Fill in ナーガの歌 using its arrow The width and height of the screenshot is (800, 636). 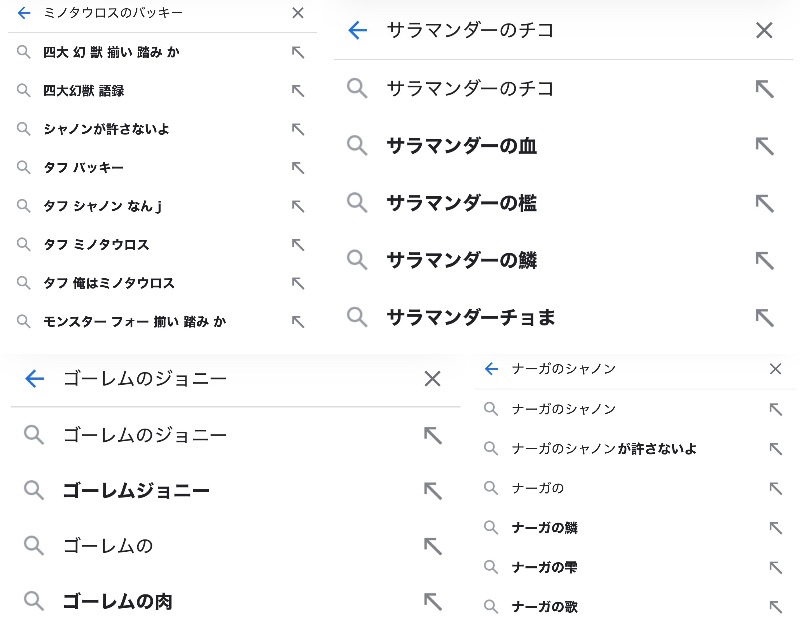(x=775, y=606)
